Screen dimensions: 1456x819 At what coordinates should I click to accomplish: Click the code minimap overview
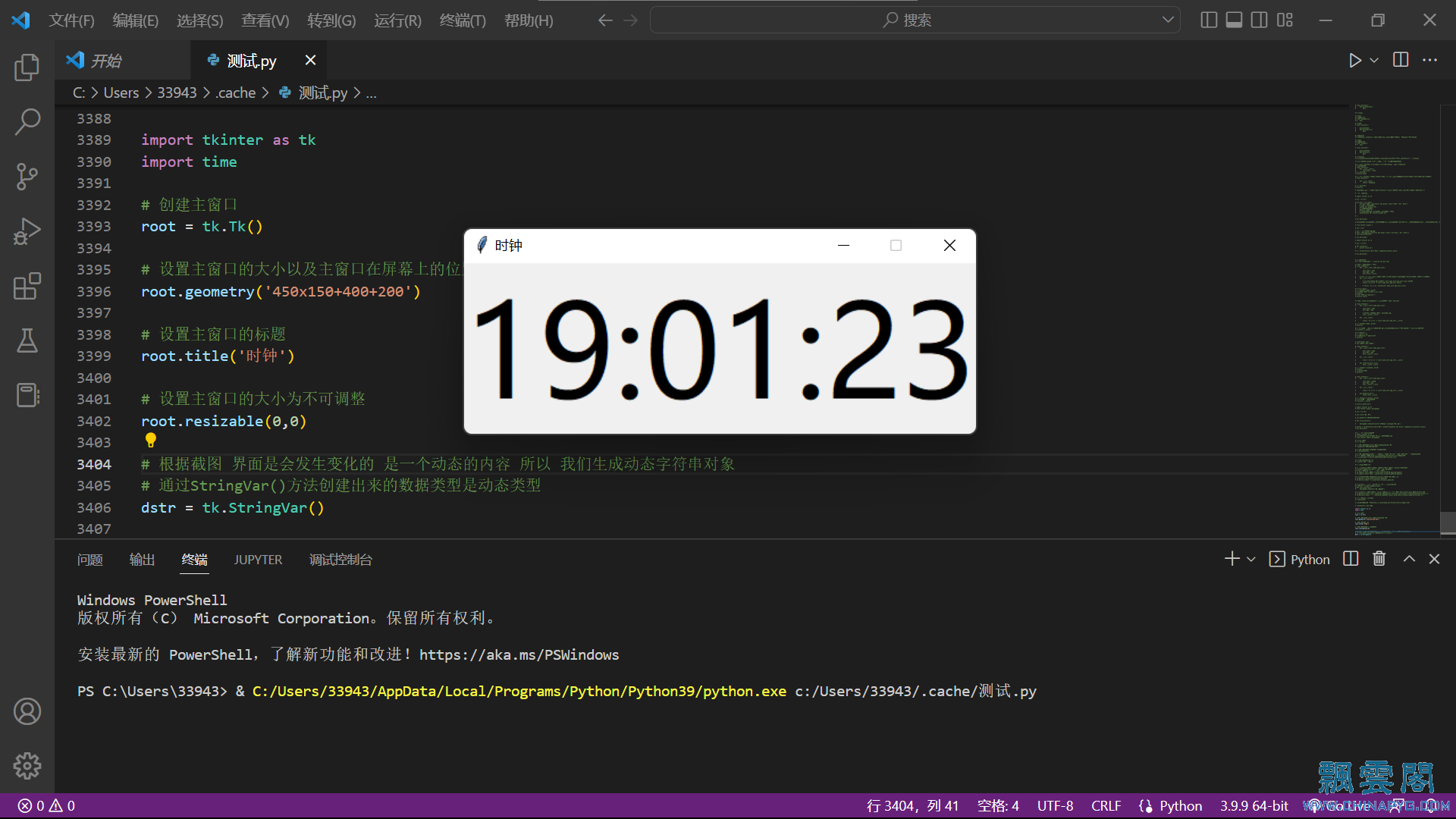tap(1395, 320)
